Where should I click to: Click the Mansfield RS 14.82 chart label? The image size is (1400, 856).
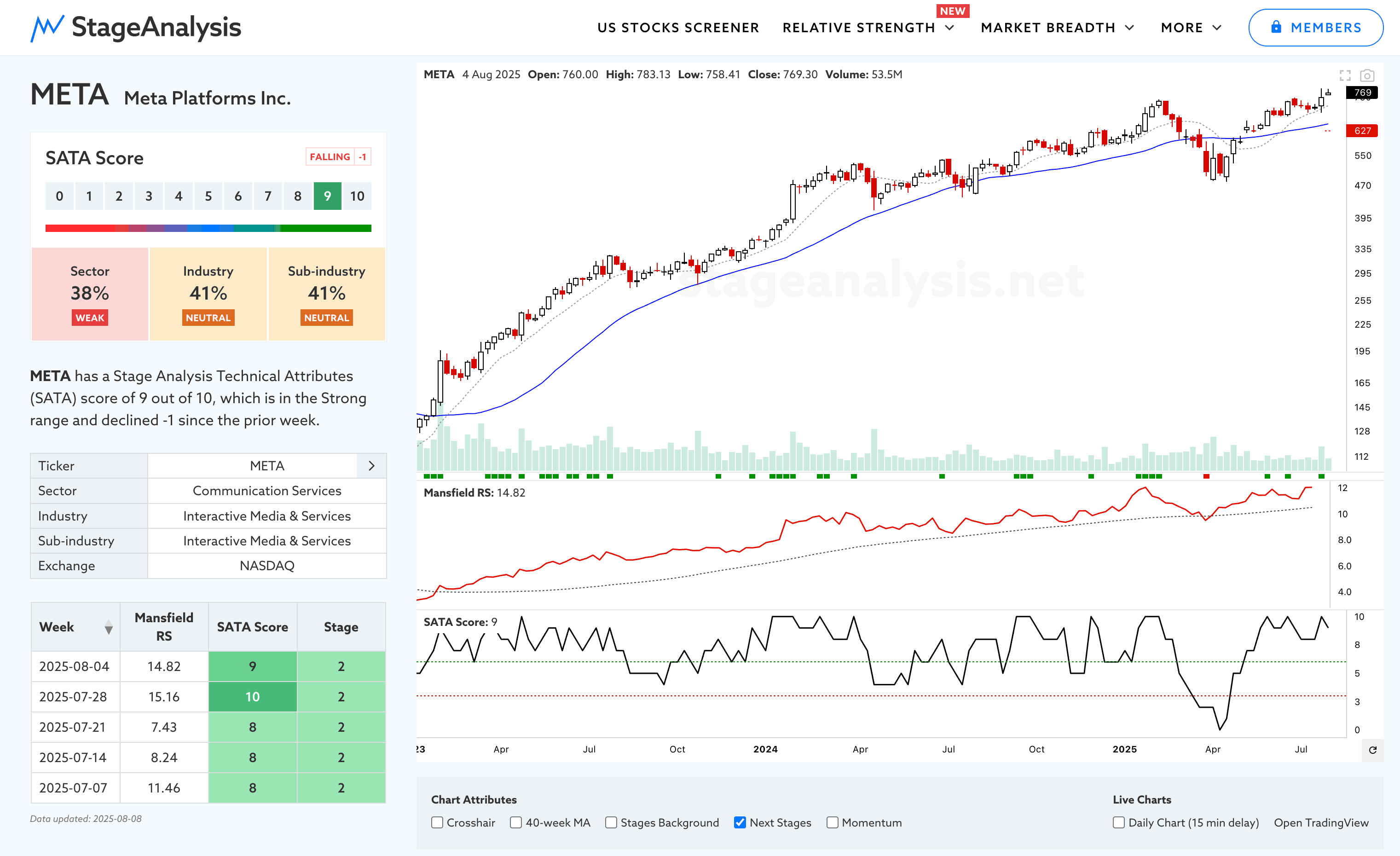point(474,493)
